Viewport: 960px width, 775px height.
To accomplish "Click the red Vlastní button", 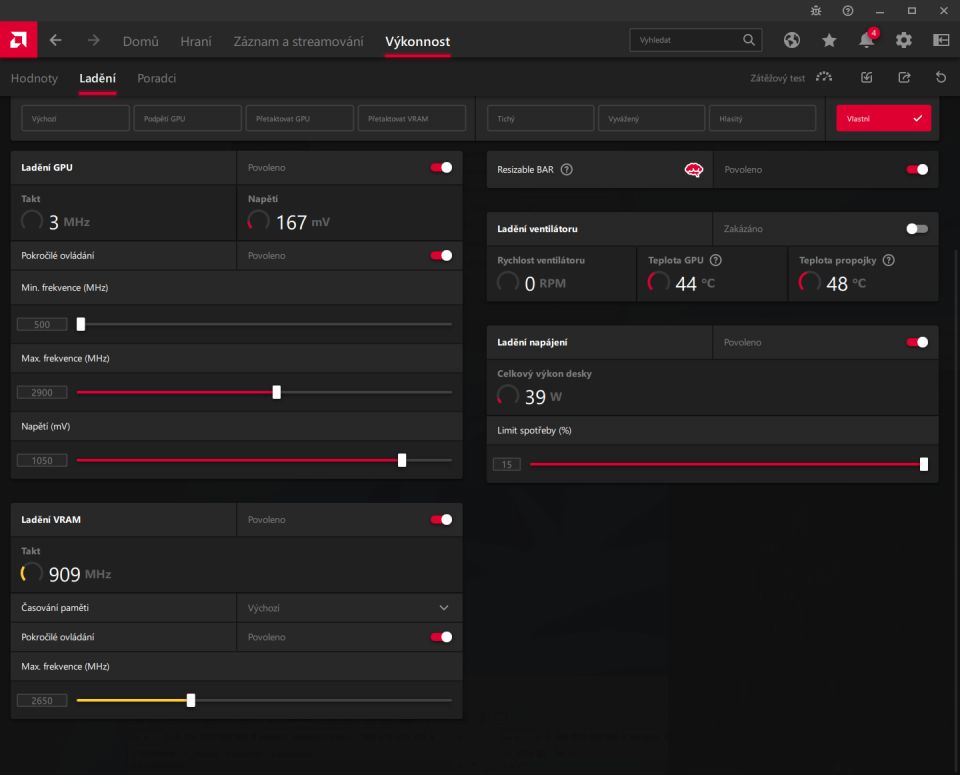I will pyautogui.click(x=883, y=118).
